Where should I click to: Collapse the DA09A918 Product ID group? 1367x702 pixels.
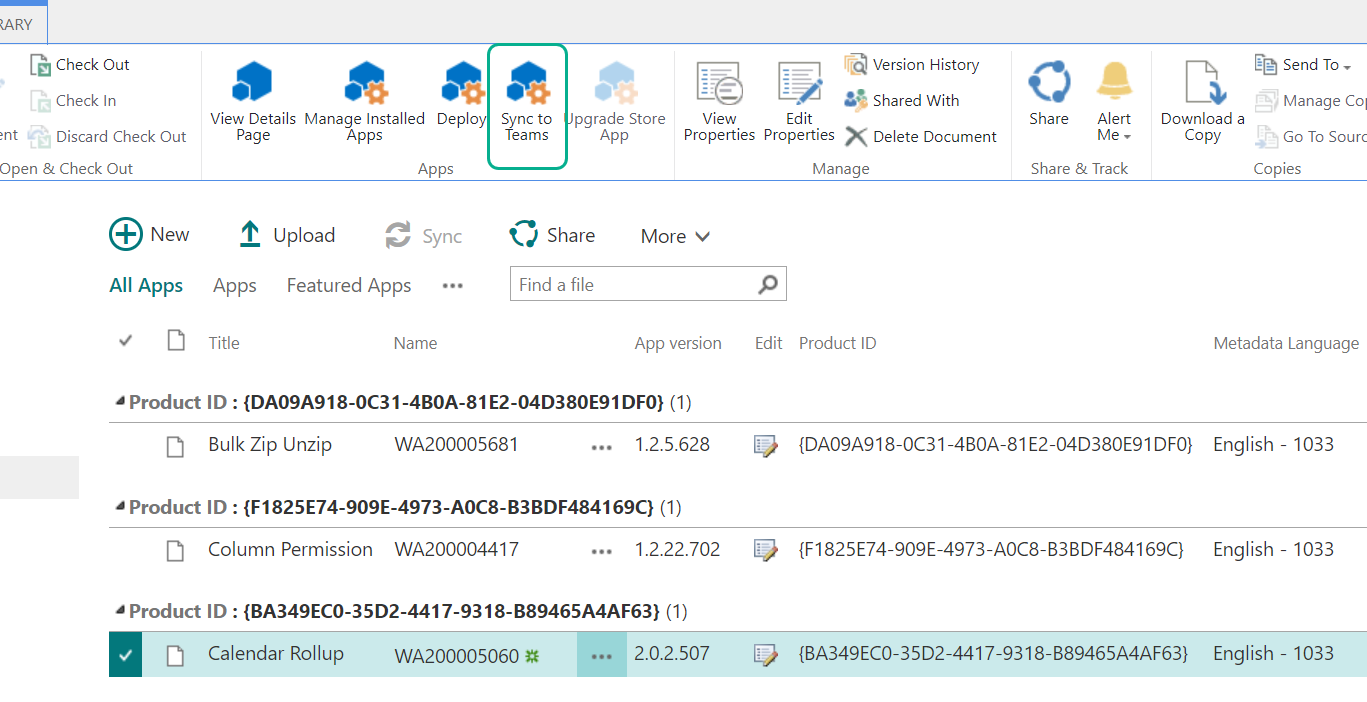pyautogui.click(x=121, y=403)
